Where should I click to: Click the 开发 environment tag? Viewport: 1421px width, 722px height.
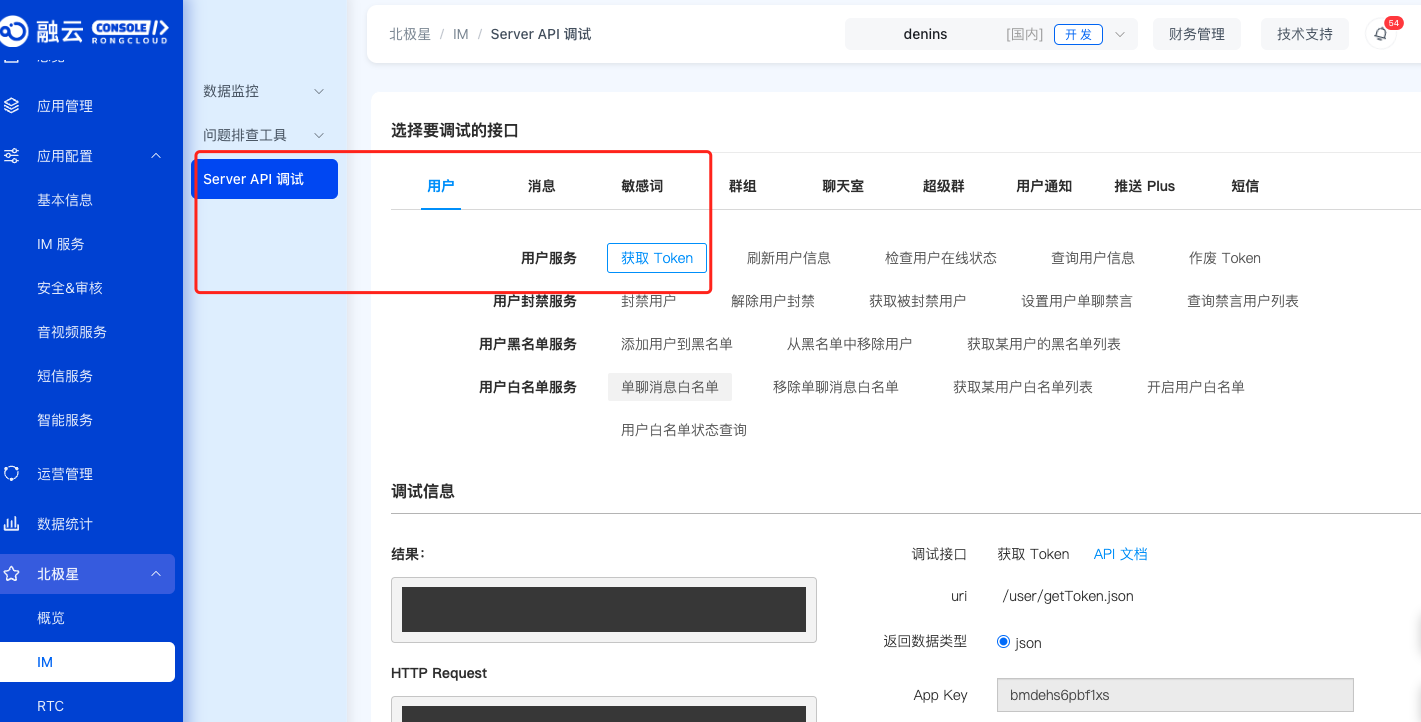point(1078,34)
